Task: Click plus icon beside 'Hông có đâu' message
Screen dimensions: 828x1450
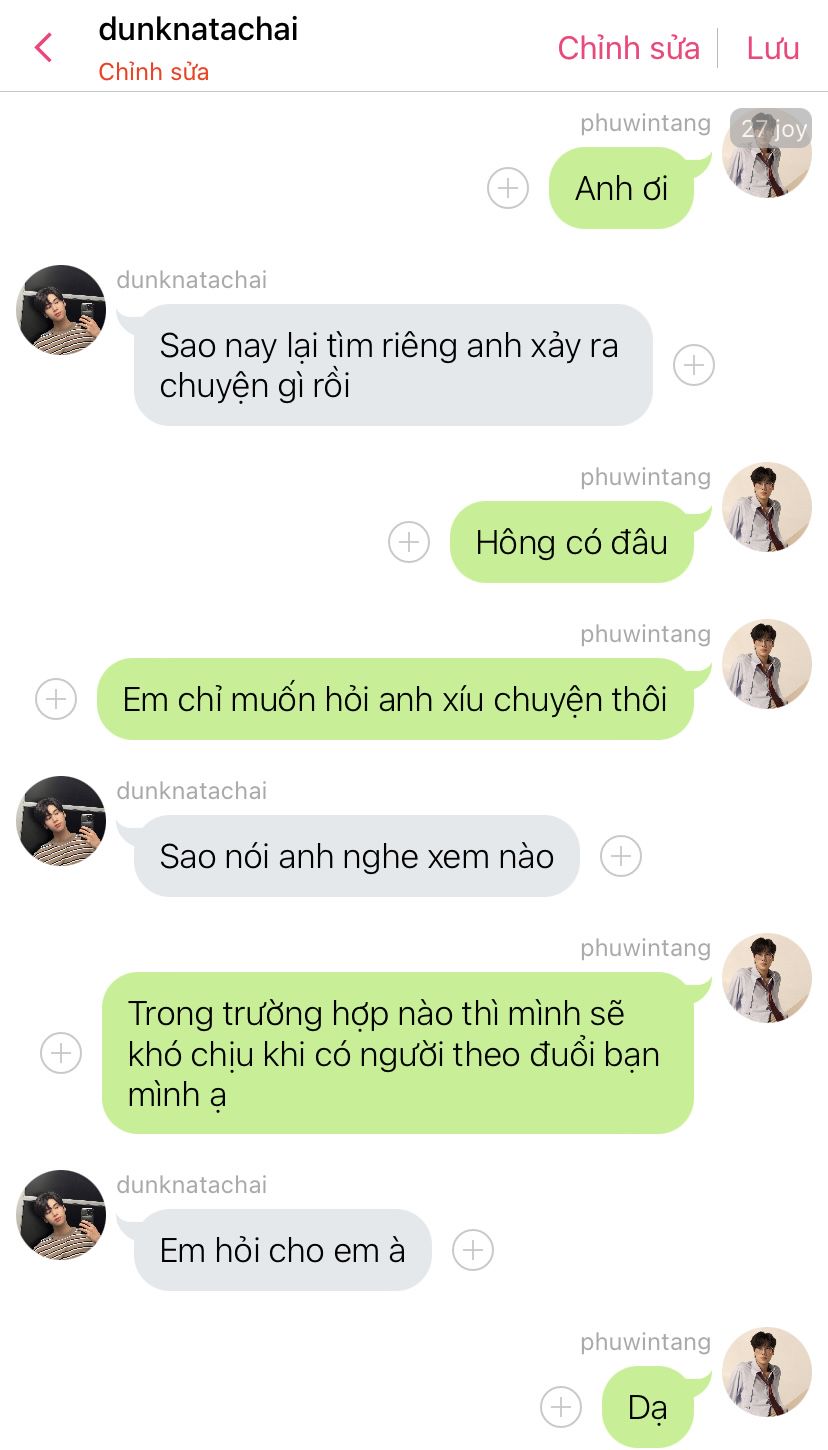Action: tap(409, 542)
